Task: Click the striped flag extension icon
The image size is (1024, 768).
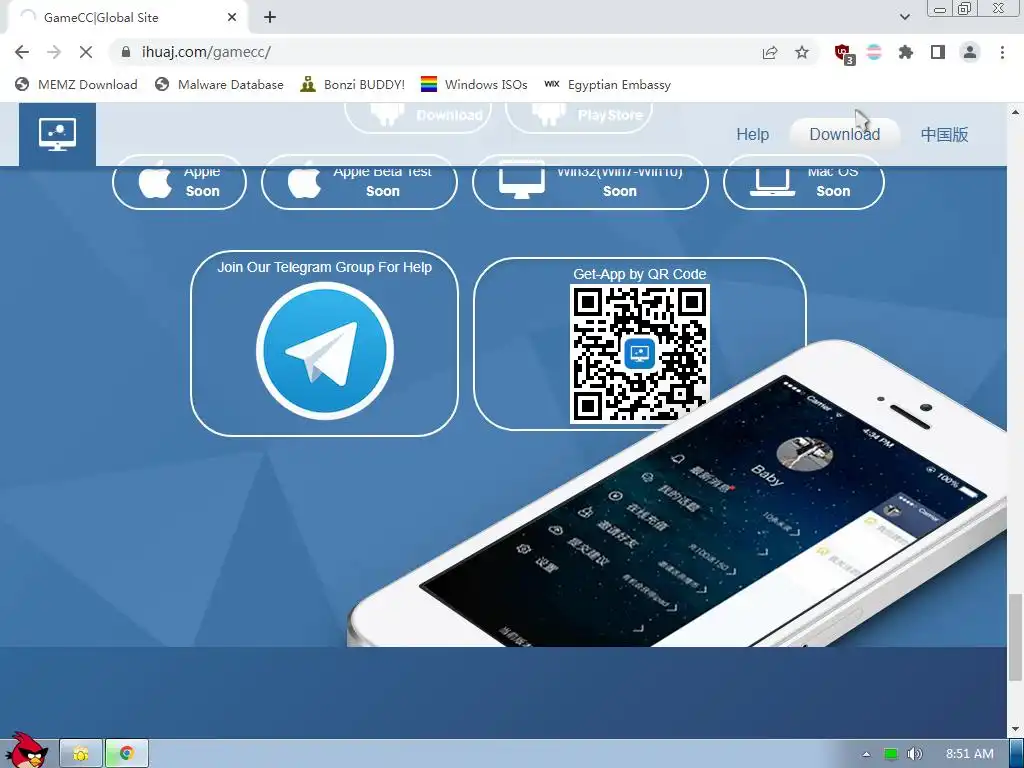Action: tap(874, 52)
